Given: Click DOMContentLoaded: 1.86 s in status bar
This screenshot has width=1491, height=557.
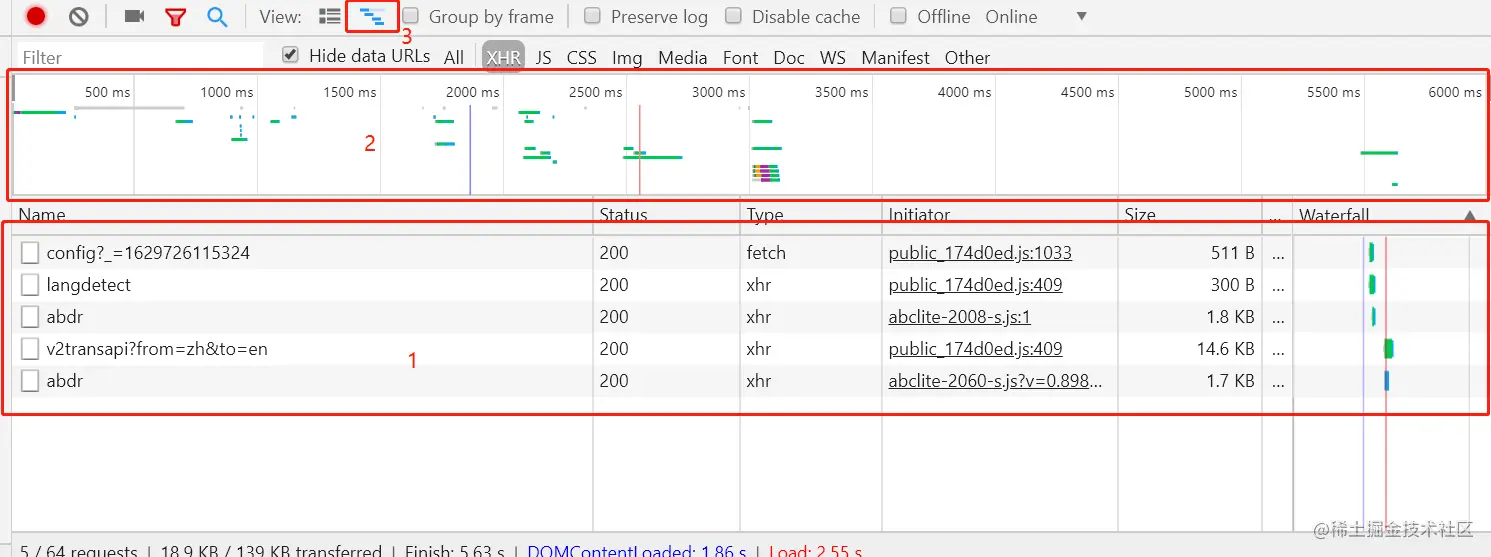Looking at the screenshot, I should [636, 550].
